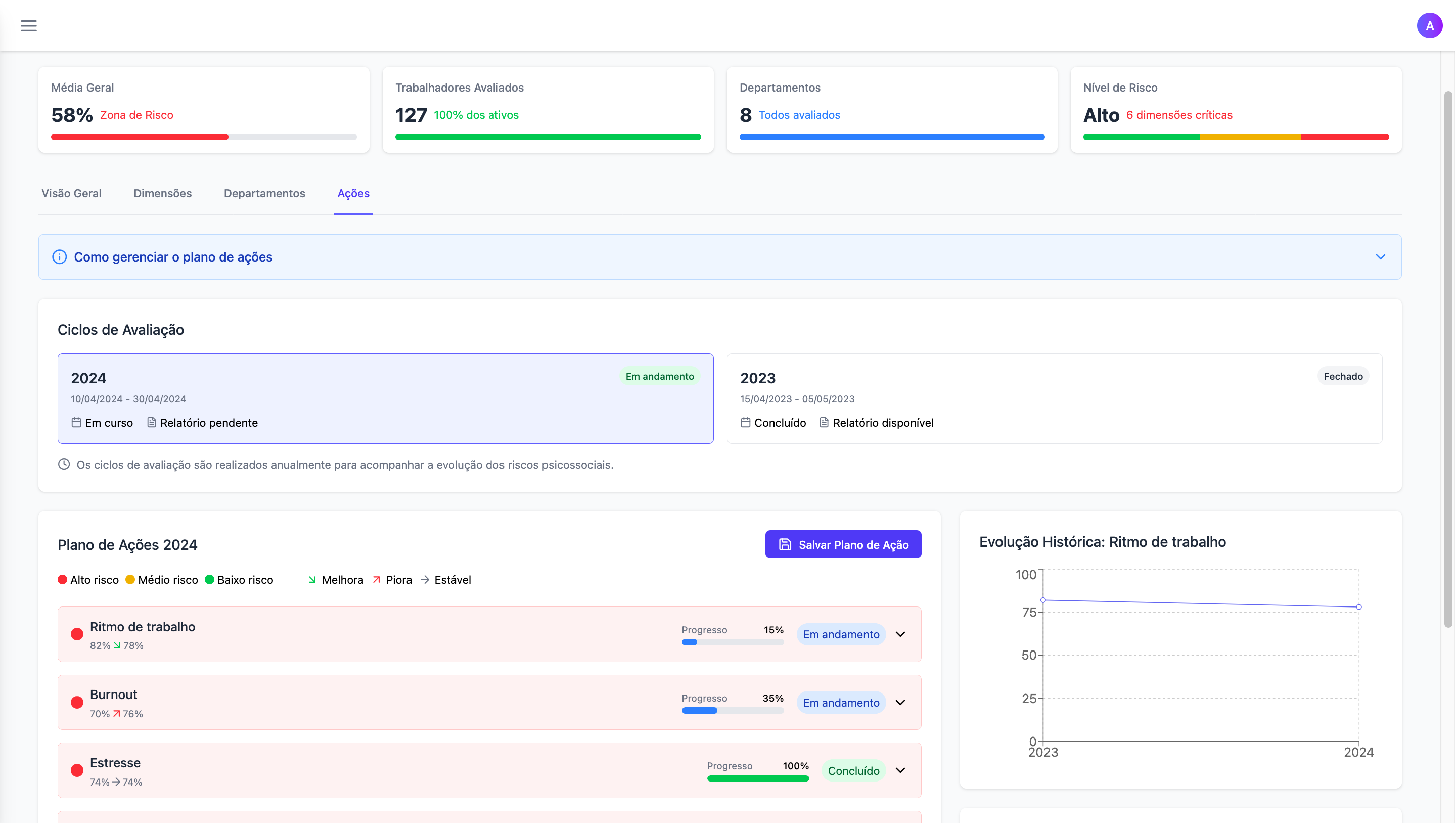Open Como gerenciar o plano de ações
Image resolution: width=1456 pixels, height=824 pixels.
pos(172,256)
